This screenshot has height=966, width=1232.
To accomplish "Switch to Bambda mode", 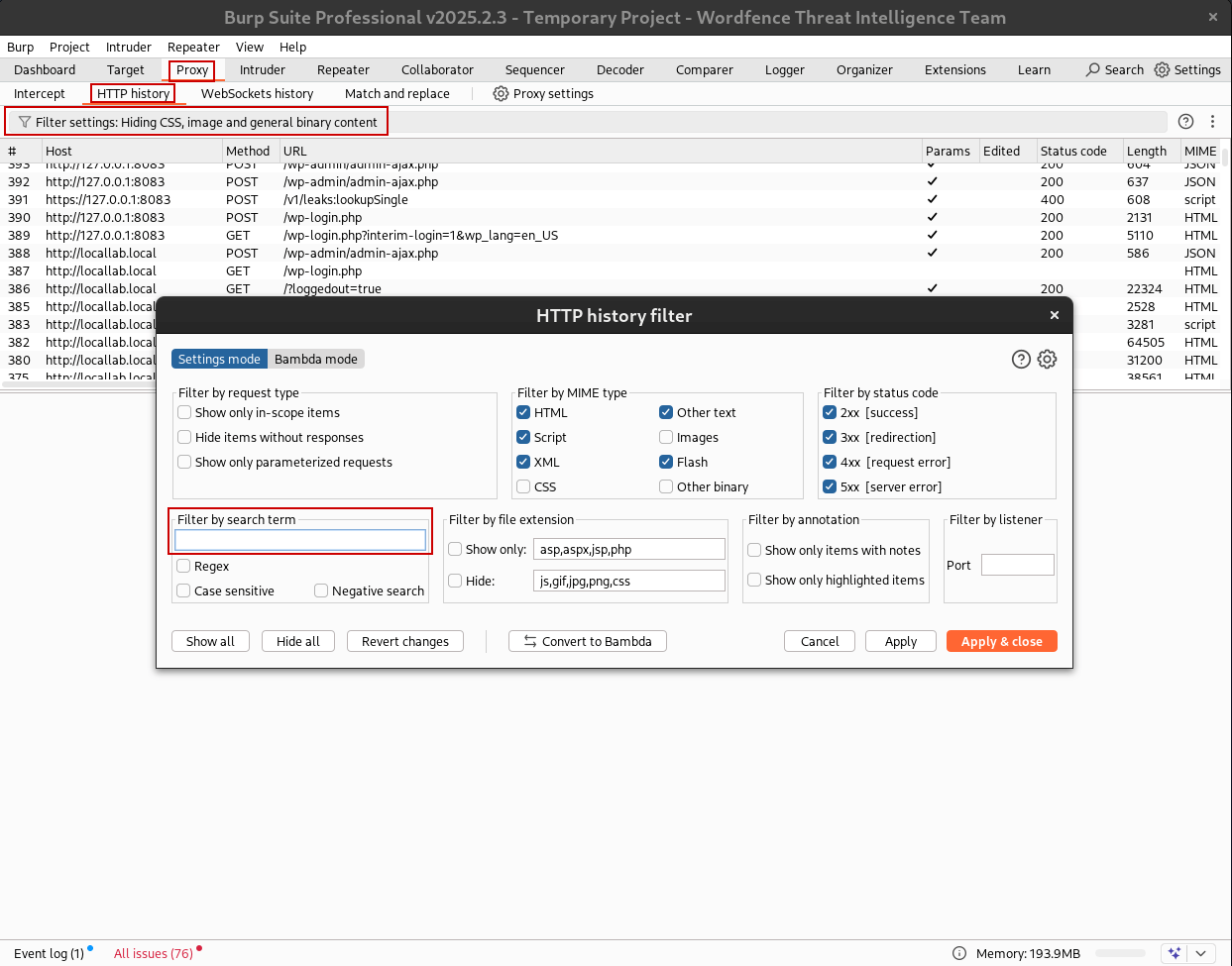I will (315, 359).
